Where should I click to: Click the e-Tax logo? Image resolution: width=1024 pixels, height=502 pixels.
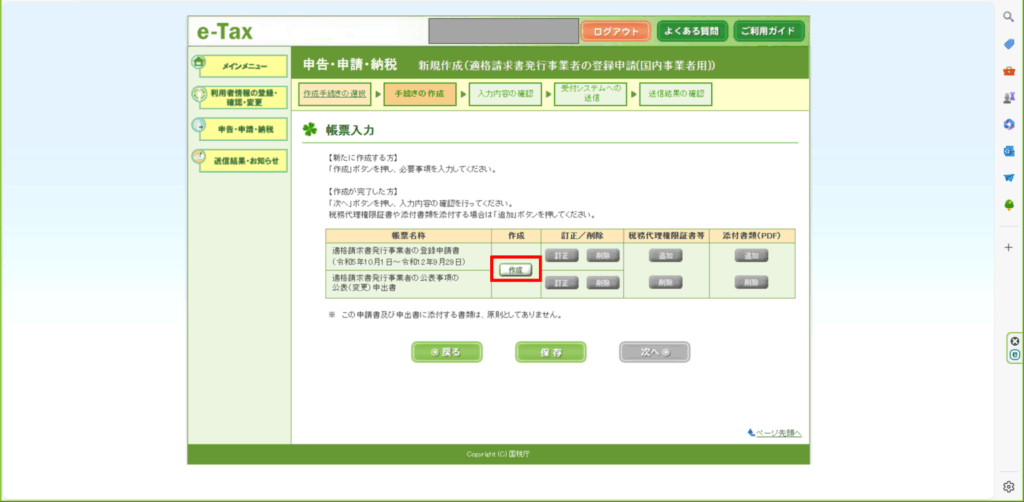coord(225,31)
